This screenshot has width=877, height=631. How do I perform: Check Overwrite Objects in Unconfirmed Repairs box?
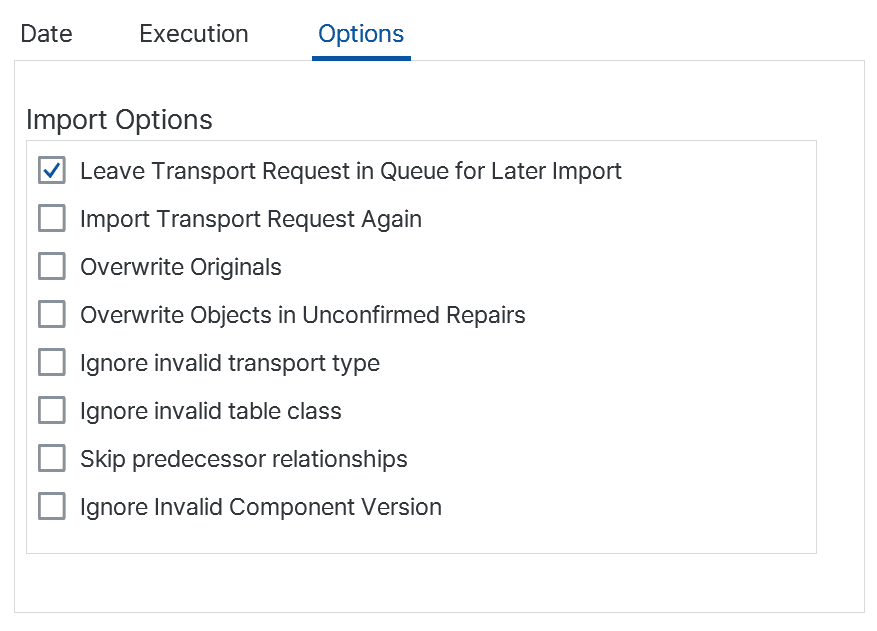[x=52, y=314]
